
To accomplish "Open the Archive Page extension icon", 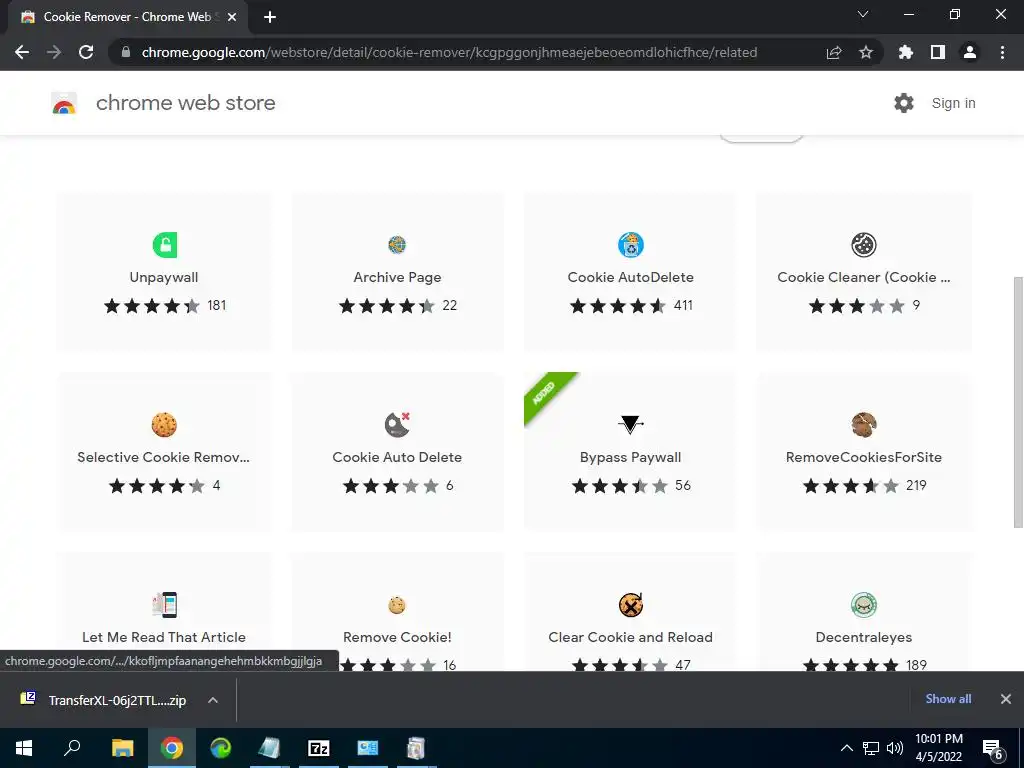I will pyautogui.click(x=397, y=245).
